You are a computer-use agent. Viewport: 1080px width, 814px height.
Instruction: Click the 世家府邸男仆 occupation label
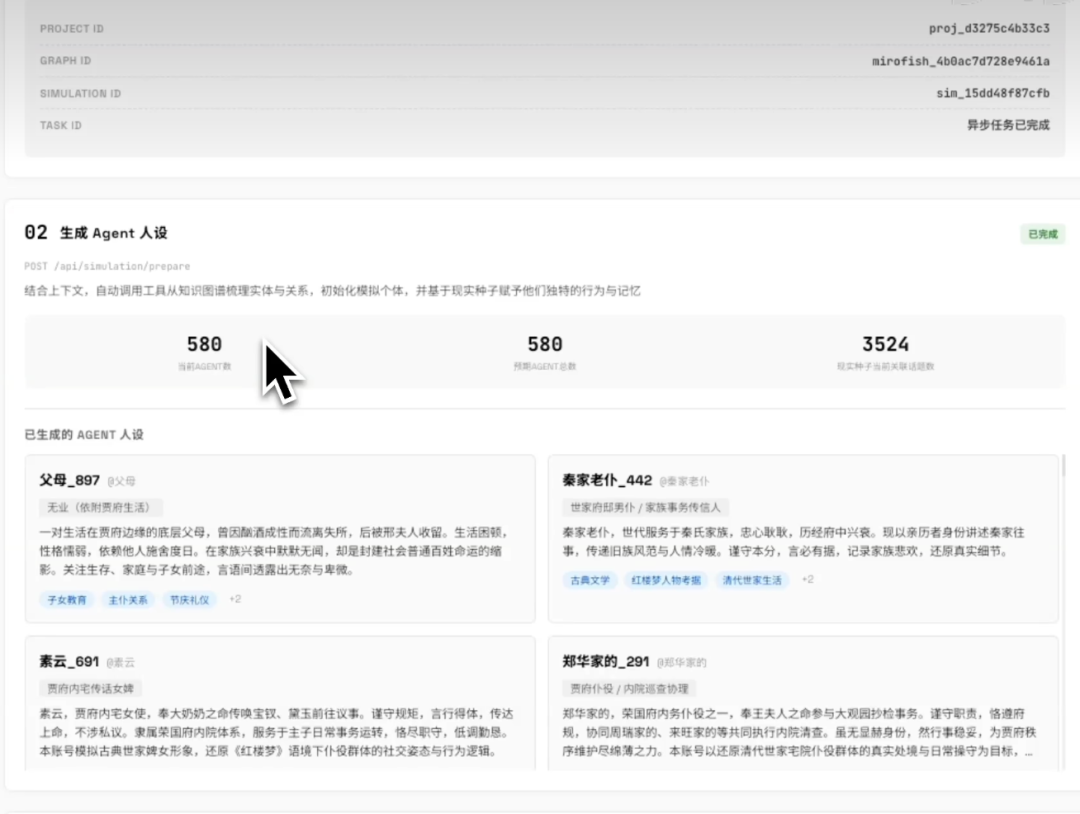coord(646,508)
